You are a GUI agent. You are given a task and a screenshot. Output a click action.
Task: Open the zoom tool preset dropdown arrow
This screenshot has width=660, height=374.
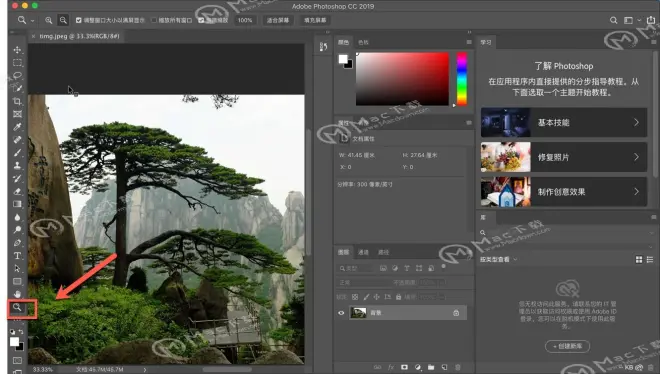tap(32, 20)
